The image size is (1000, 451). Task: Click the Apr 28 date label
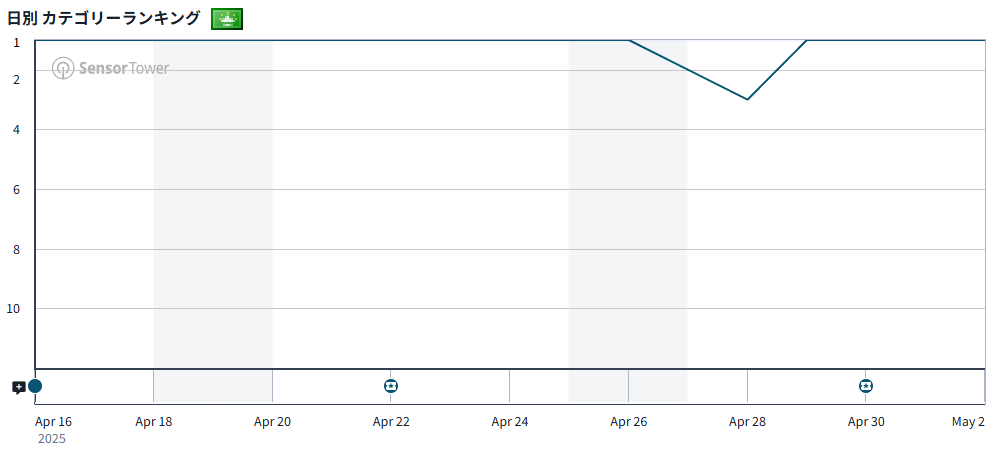(747, 422)
